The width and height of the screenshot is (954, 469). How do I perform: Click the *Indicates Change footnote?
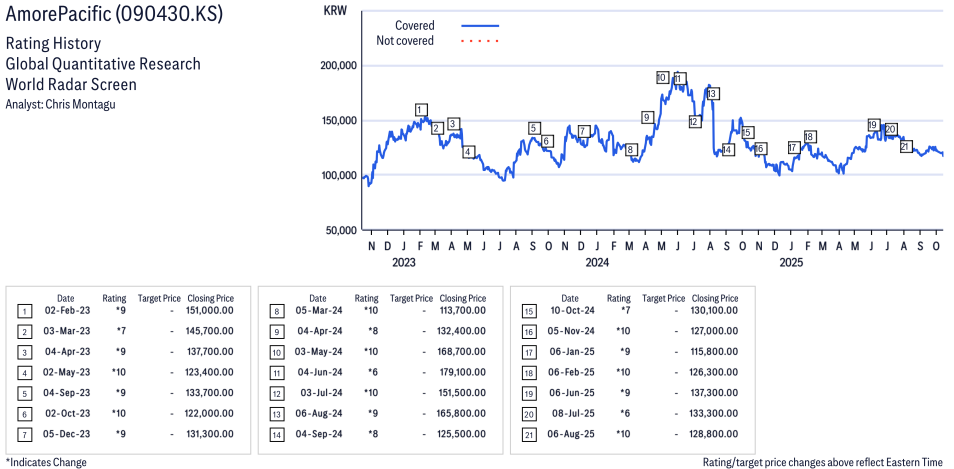(x=46, y=462)
